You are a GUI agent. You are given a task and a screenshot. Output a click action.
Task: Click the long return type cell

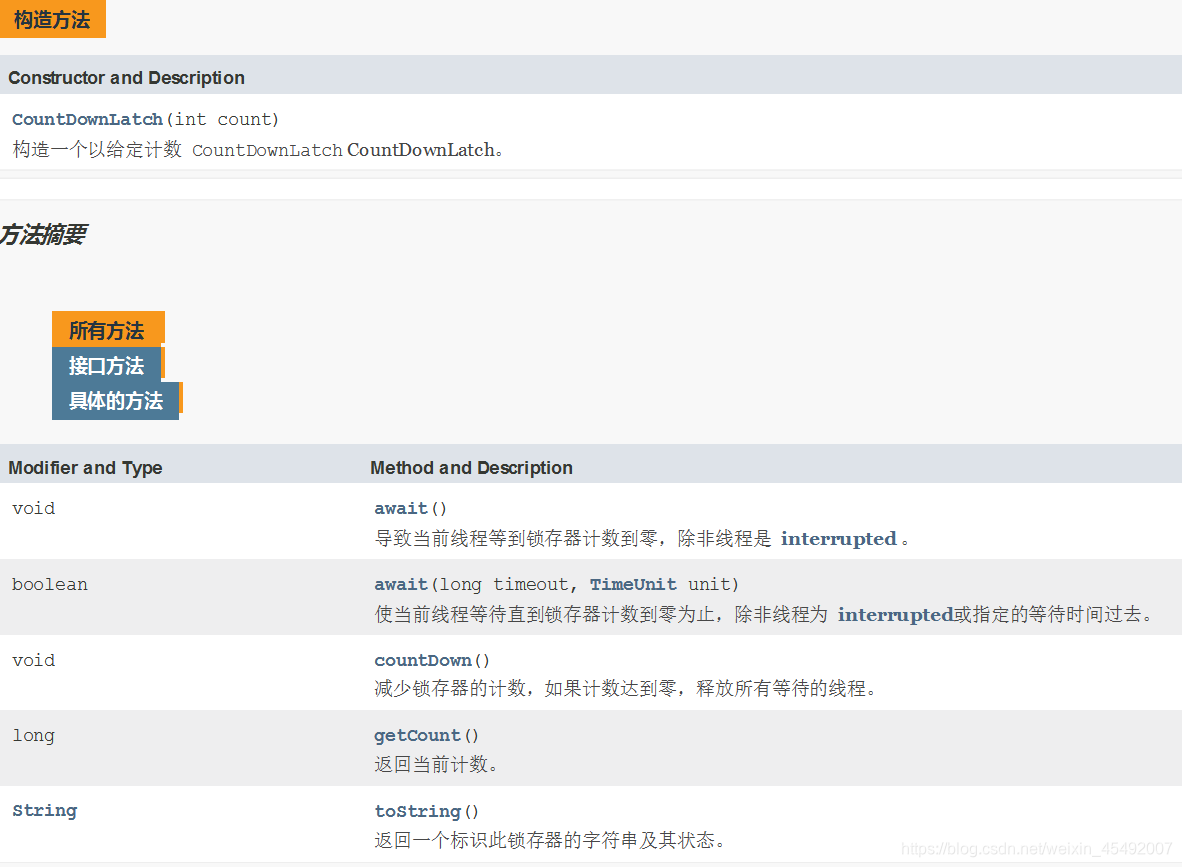[33, 735]
